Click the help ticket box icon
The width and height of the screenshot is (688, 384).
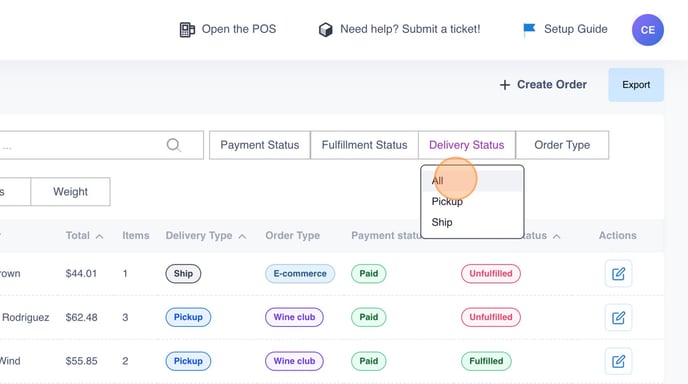(326, 29)
